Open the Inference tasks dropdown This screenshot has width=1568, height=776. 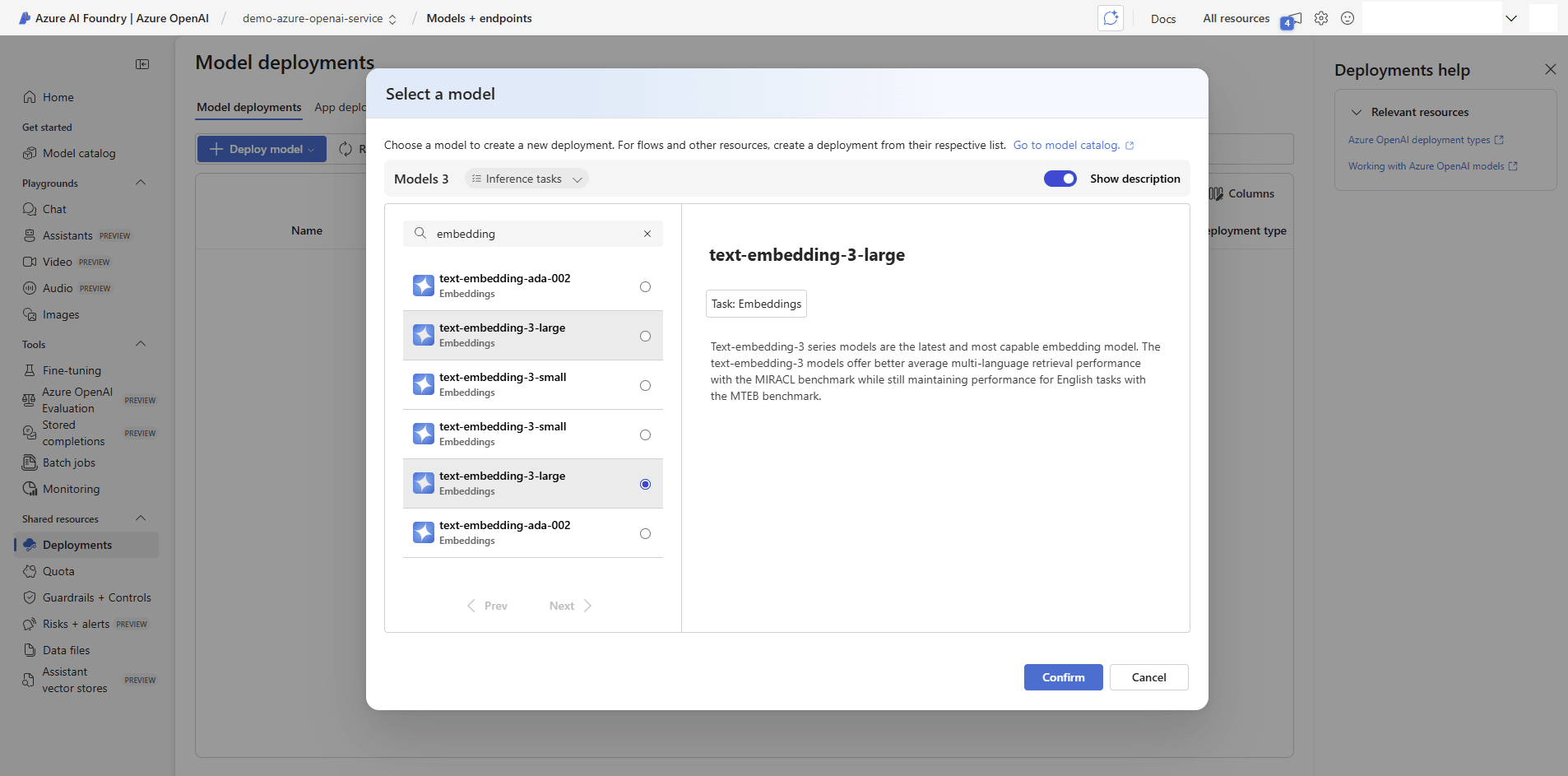tap(526, 178)
